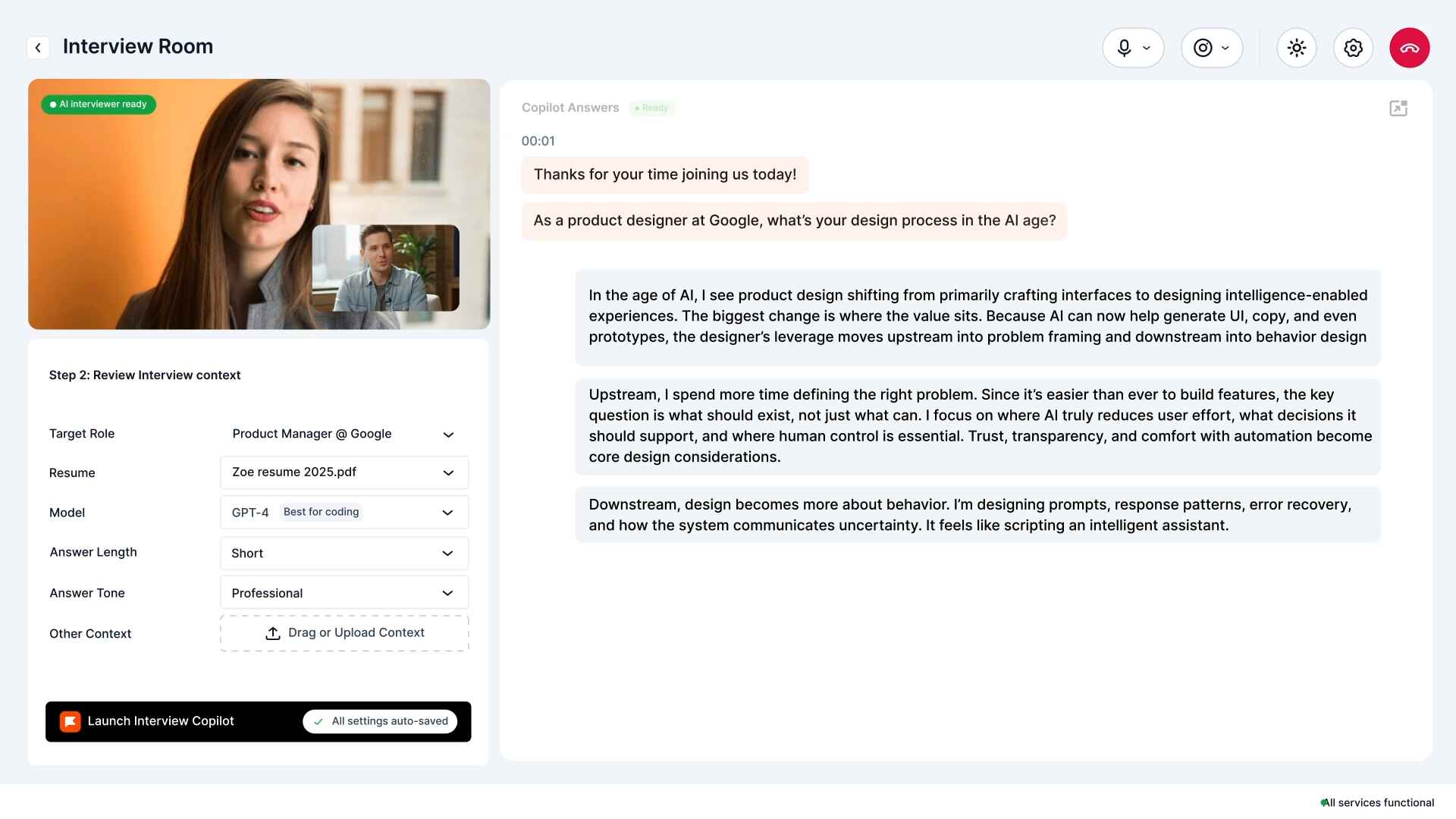Launch Interview Copilot
This screenshot has height=819, width=1456.
[161, 720]
